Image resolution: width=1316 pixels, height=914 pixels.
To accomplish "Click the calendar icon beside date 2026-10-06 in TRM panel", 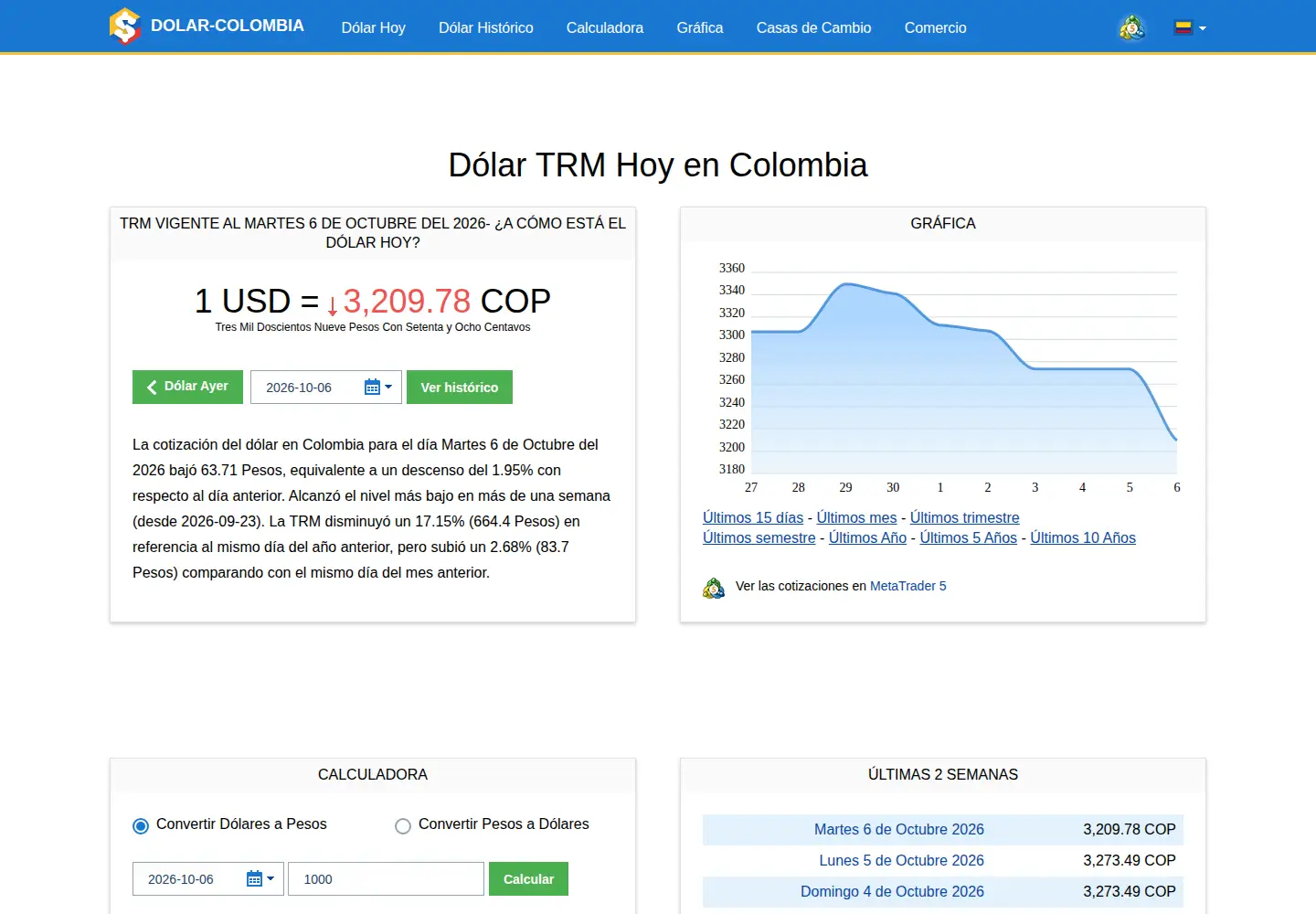I will 372,388.
